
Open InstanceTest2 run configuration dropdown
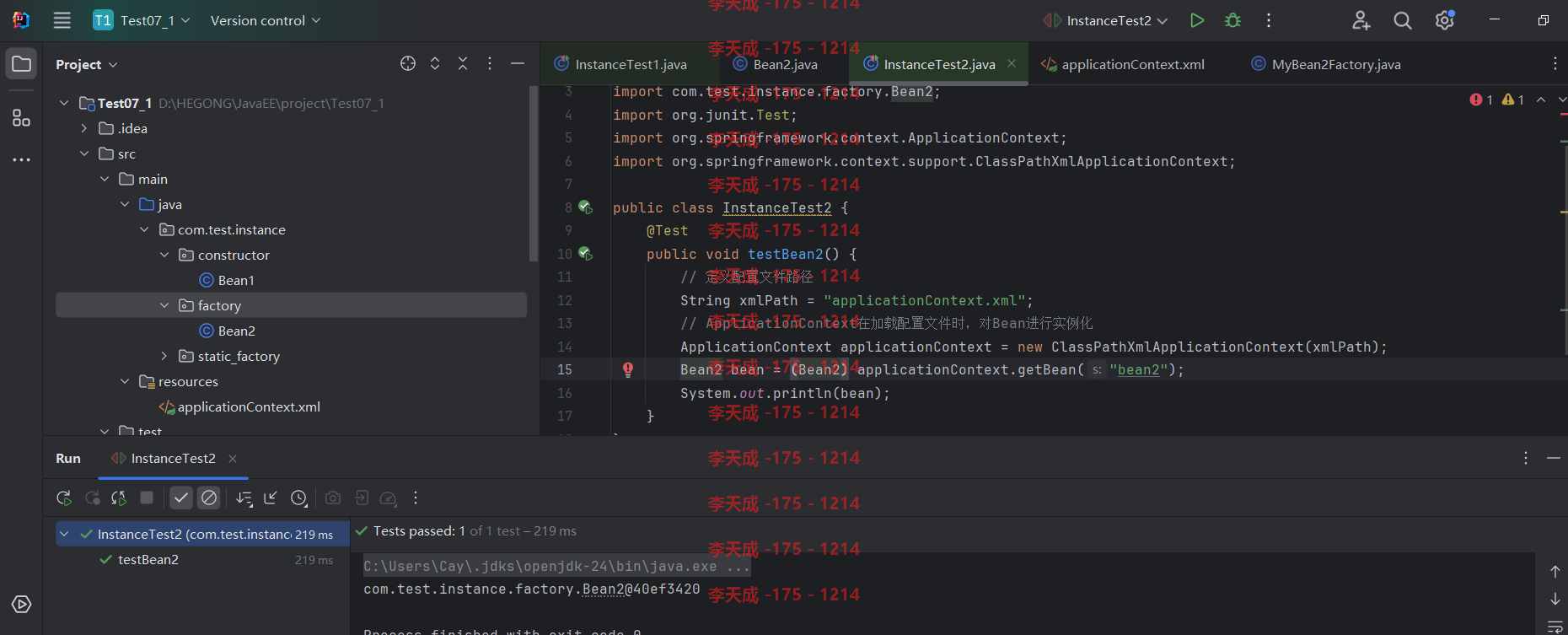[1106, 20]
